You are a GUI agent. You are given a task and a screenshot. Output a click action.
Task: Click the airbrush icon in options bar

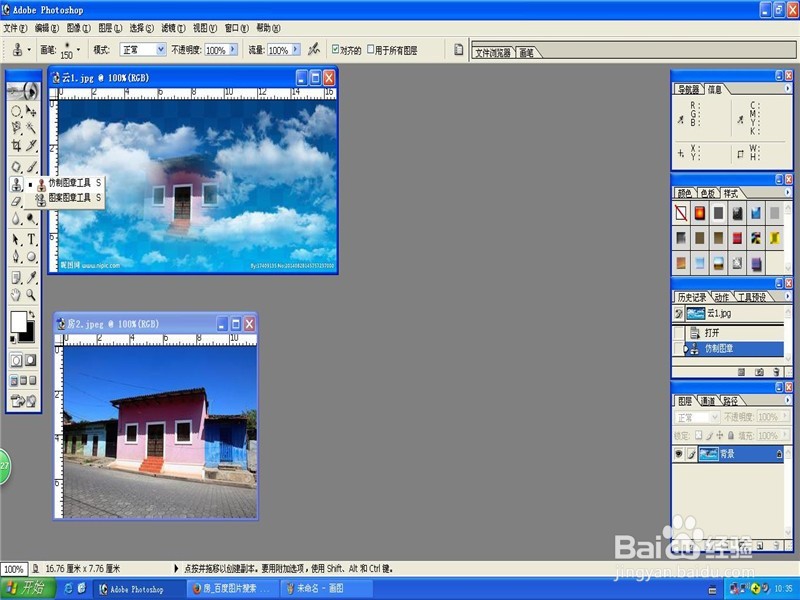coord(313,49)
